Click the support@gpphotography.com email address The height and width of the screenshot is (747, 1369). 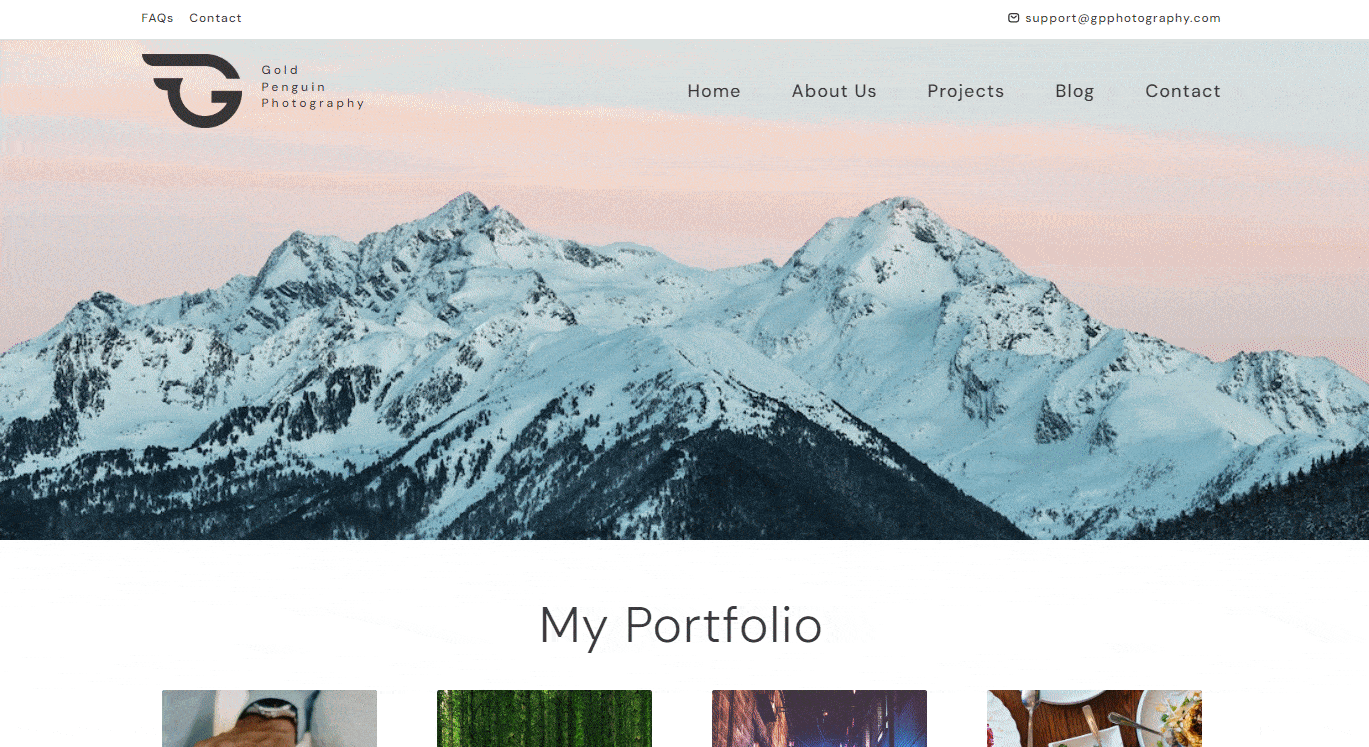(1123, 18)
